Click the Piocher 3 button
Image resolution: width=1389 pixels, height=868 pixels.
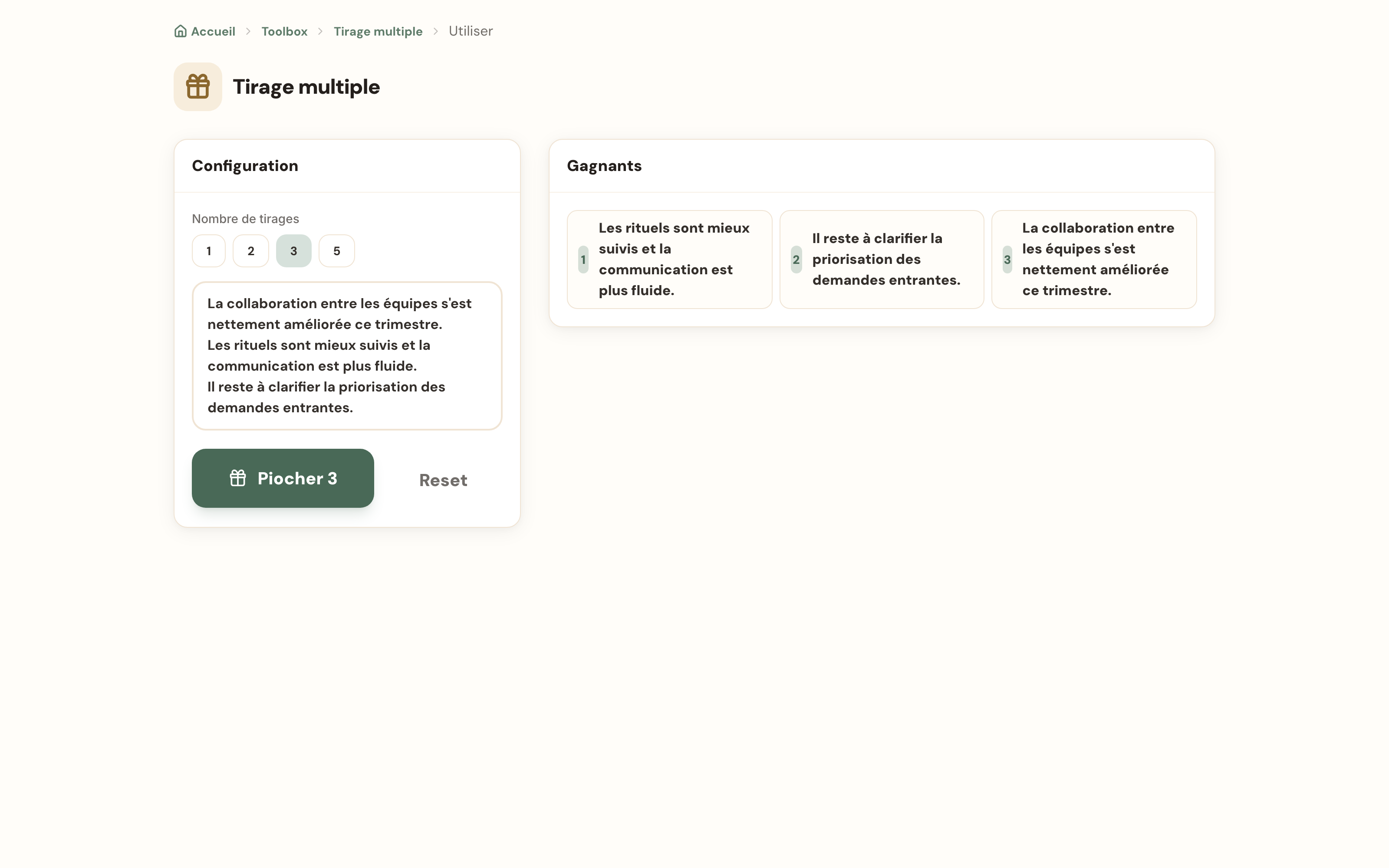[283, 478]
